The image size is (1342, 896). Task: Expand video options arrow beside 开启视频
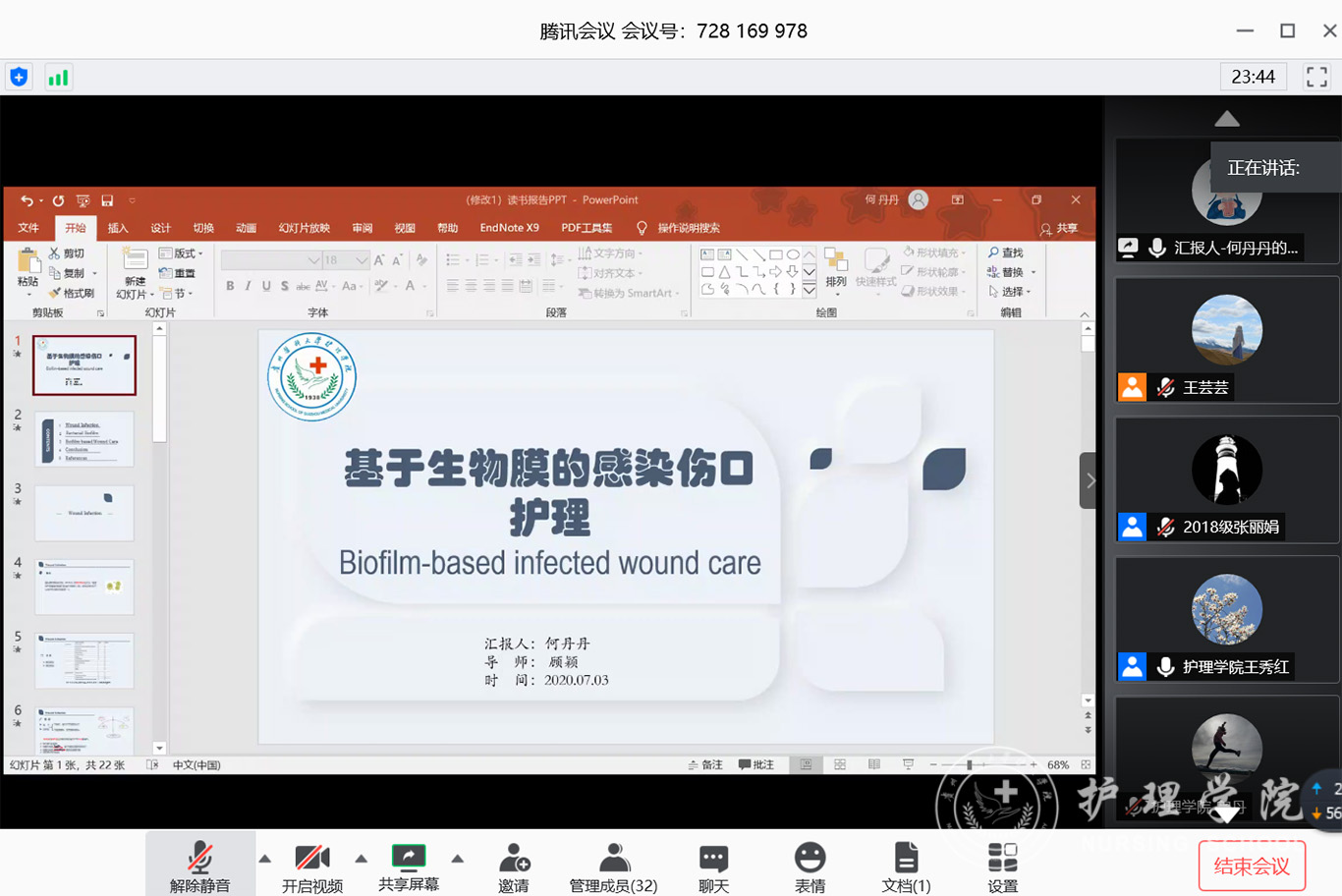click(x=362, y=859)
